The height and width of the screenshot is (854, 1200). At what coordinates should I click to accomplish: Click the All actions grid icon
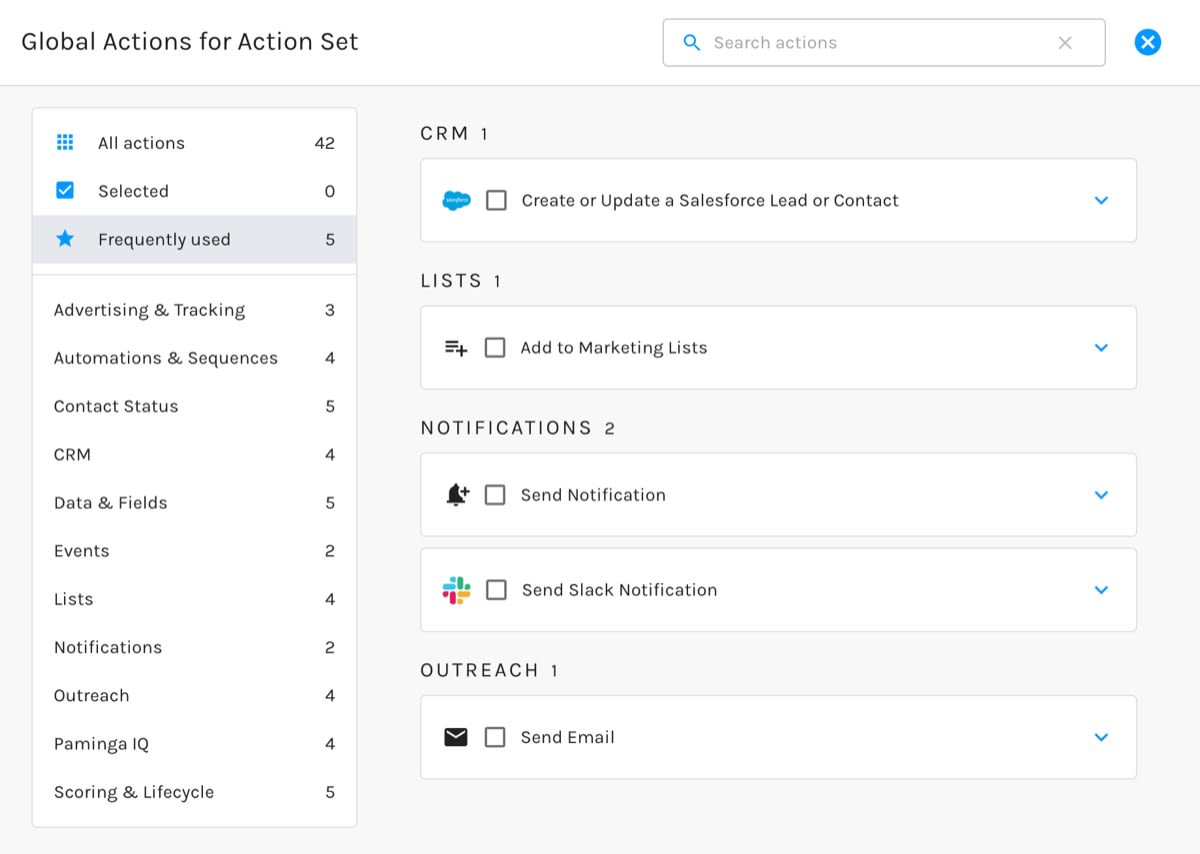pyautogui.click(x=65, y=143)
